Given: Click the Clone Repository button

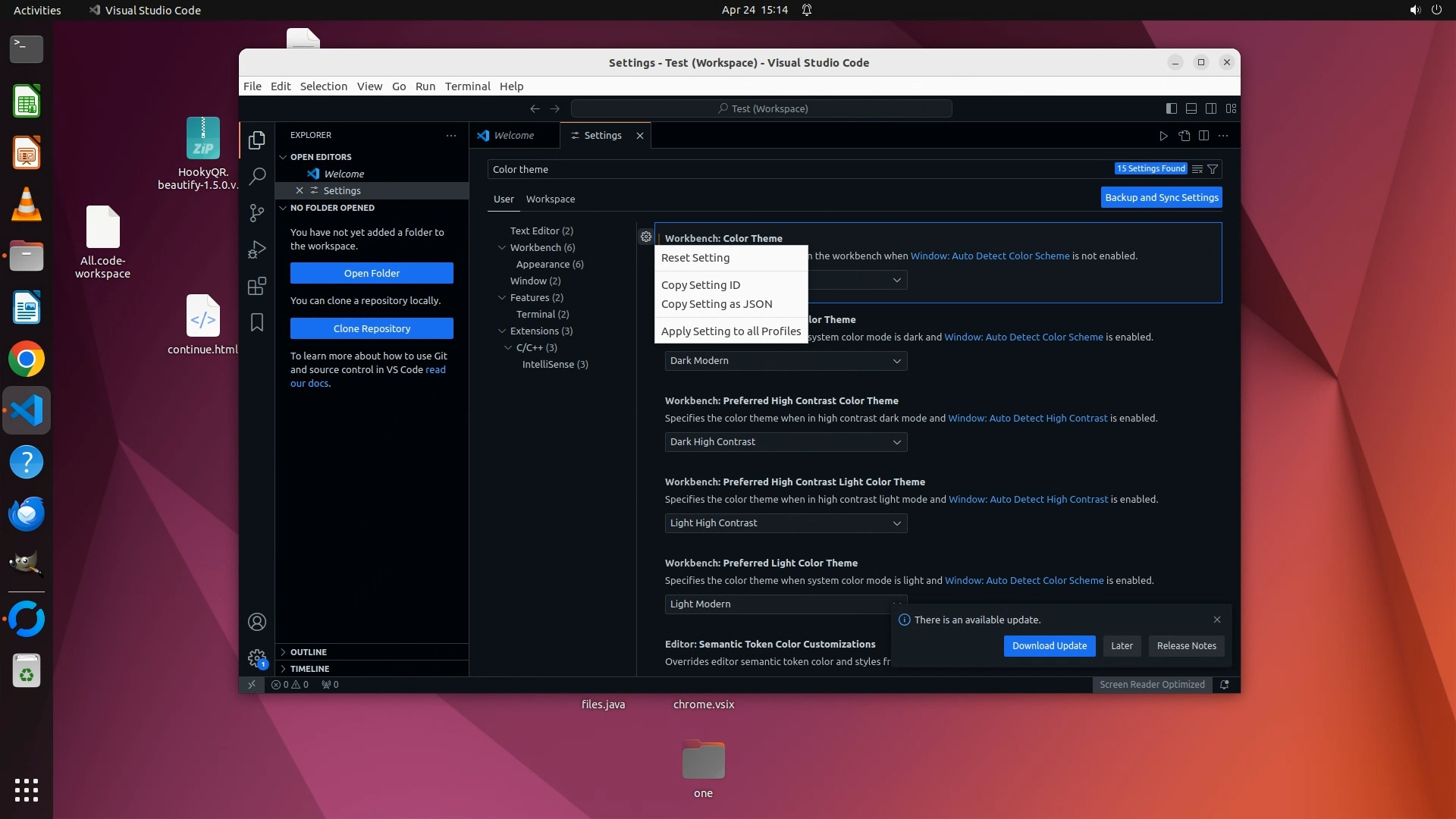Looking at the screenshot, I should pyautogui.click(x=372, y=328).
